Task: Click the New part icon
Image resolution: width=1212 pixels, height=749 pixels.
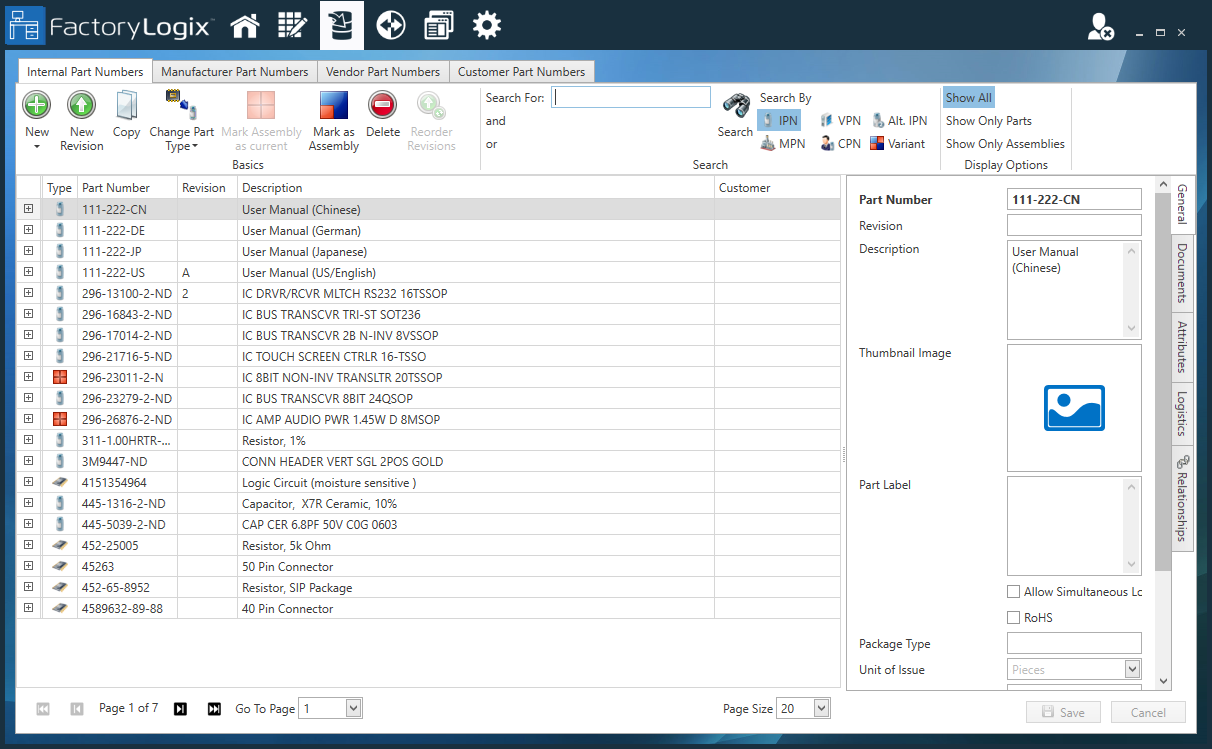Action: [37, 105]
